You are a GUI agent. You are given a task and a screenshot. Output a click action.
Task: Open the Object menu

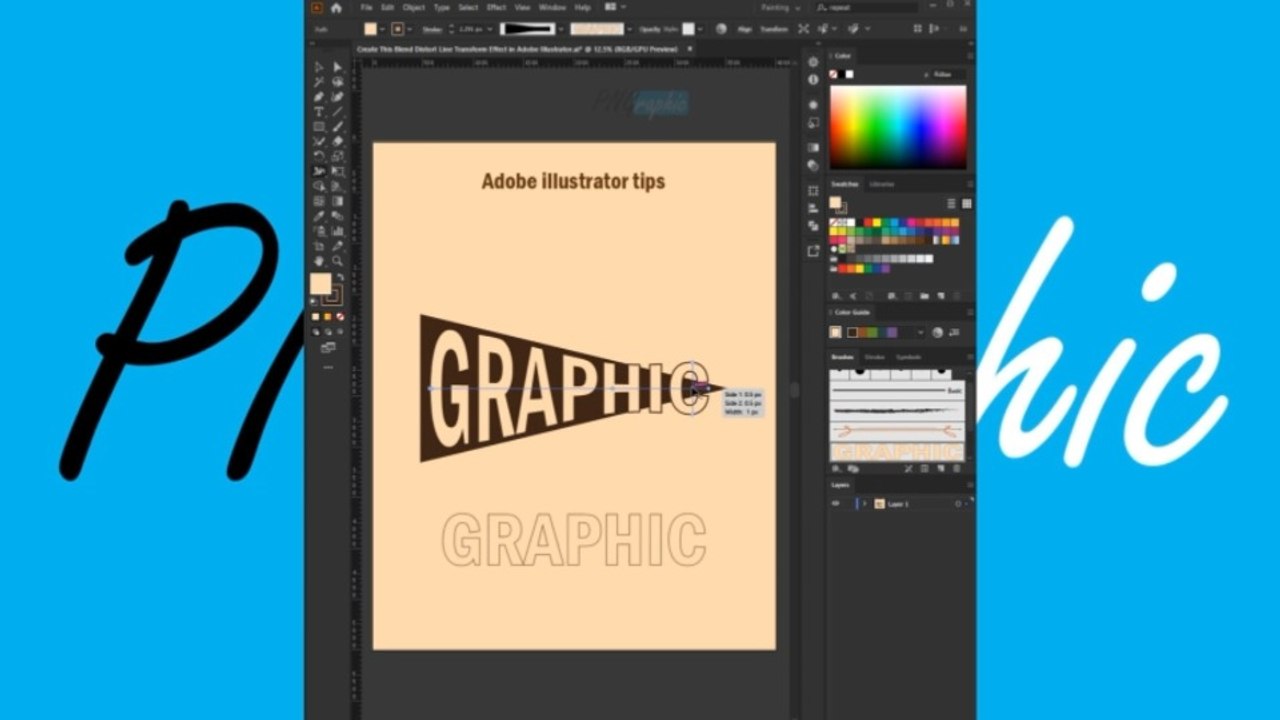(x=413, y=7)
